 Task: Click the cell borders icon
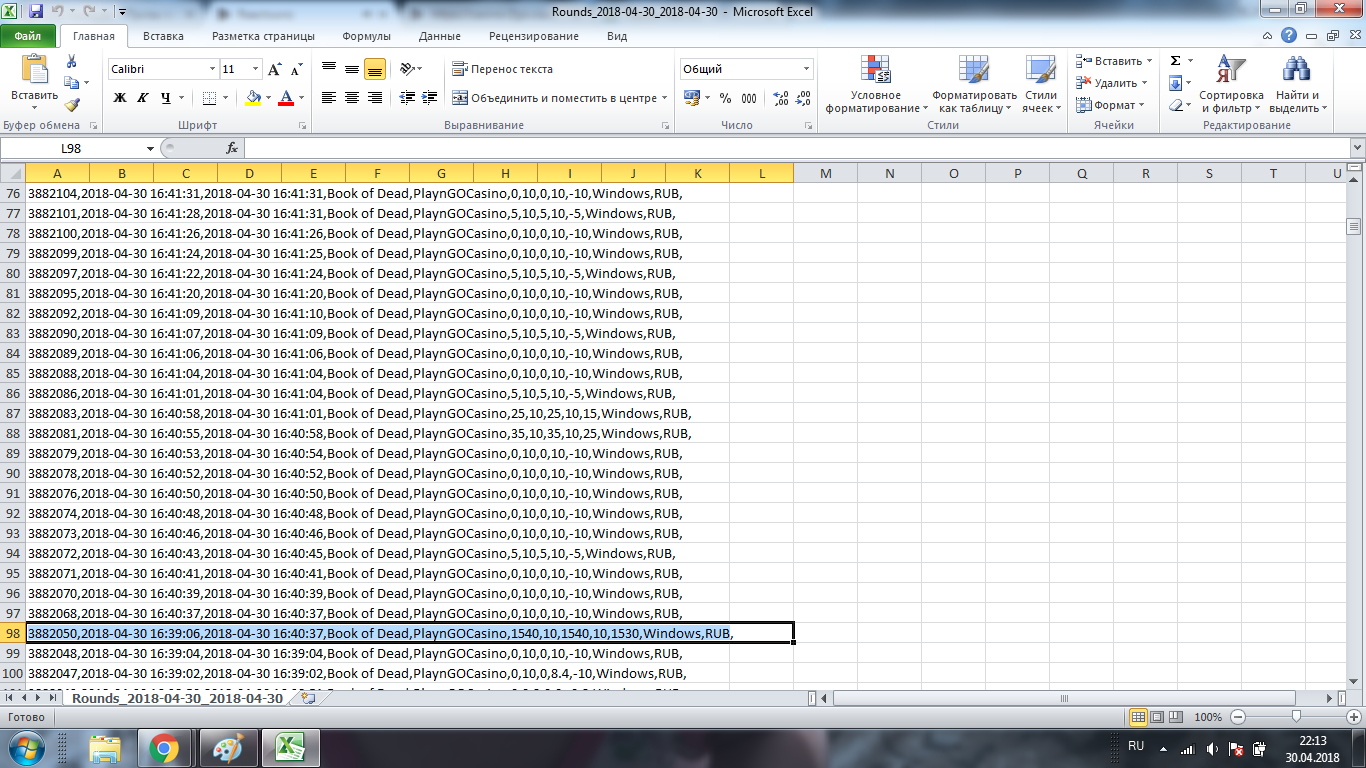tap(209, 98)
